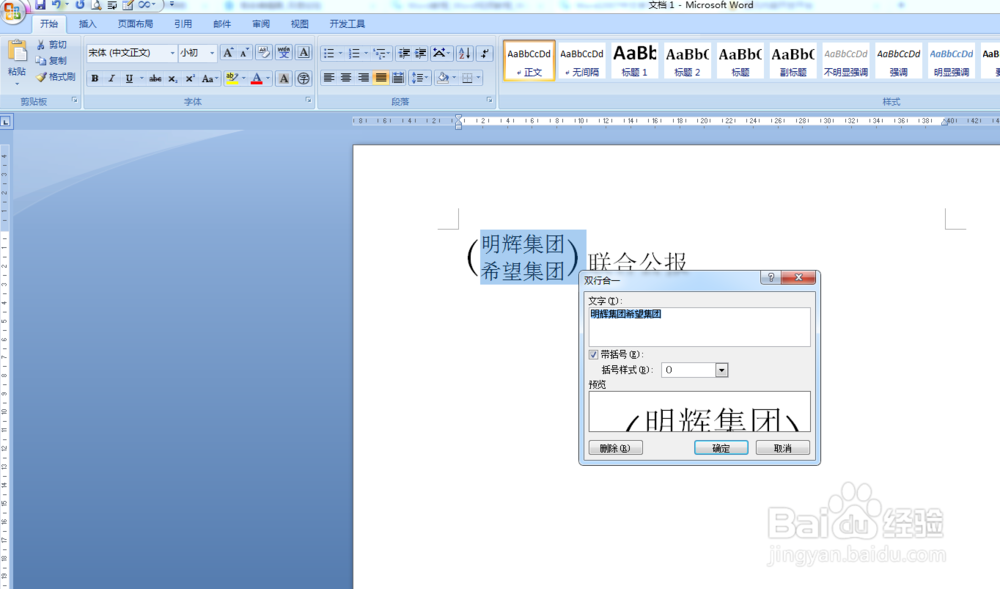Increase paragraph indent
This screenshot has width=1000, height=589.
point(420,53)
